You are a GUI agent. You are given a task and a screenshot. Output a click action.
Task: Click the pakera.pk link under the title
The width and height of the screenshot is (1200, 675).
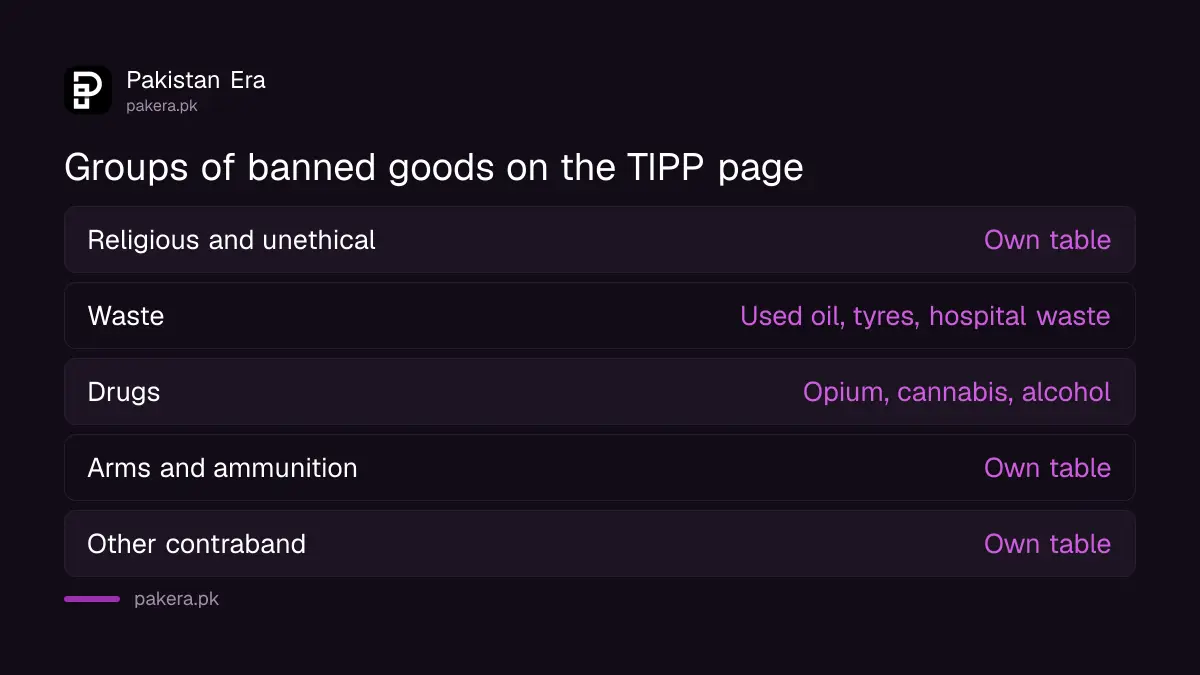tap(162, 106)
